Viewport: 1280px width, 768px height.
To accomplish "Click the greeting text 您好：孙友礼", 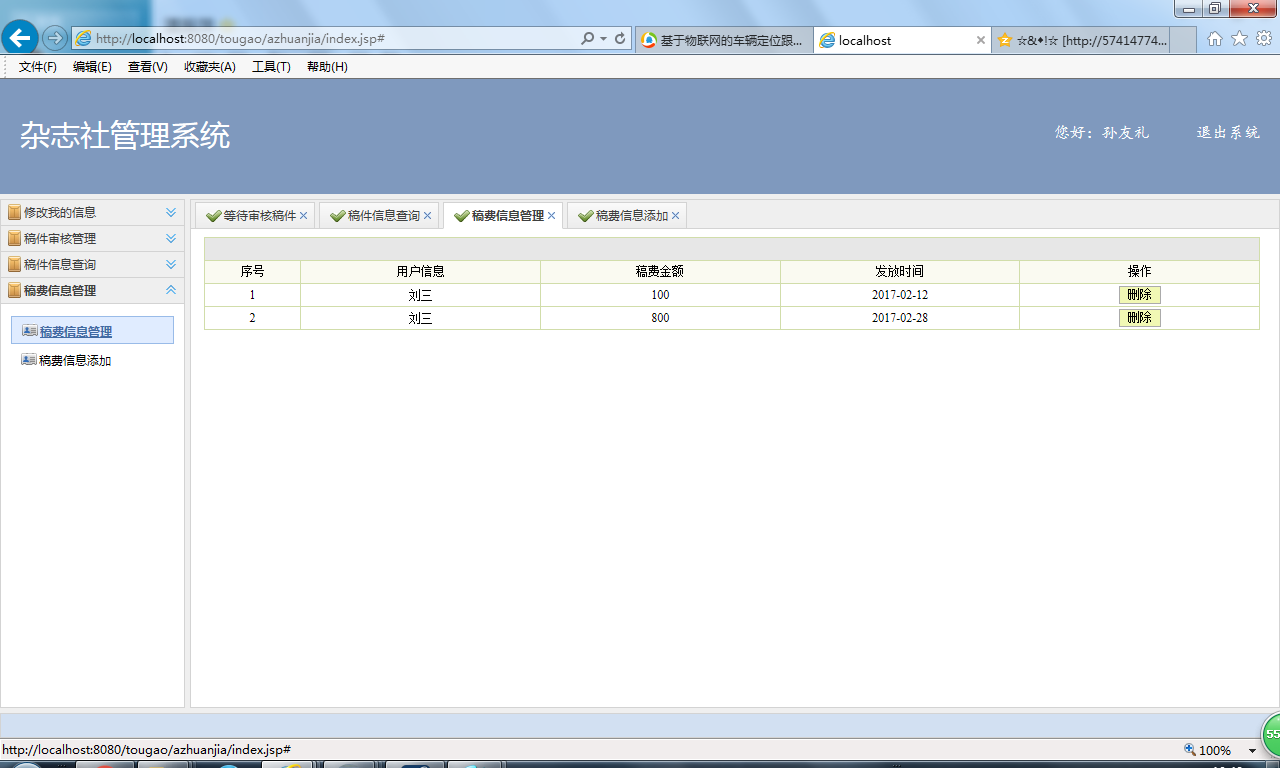I will [x=1102, y=132].
